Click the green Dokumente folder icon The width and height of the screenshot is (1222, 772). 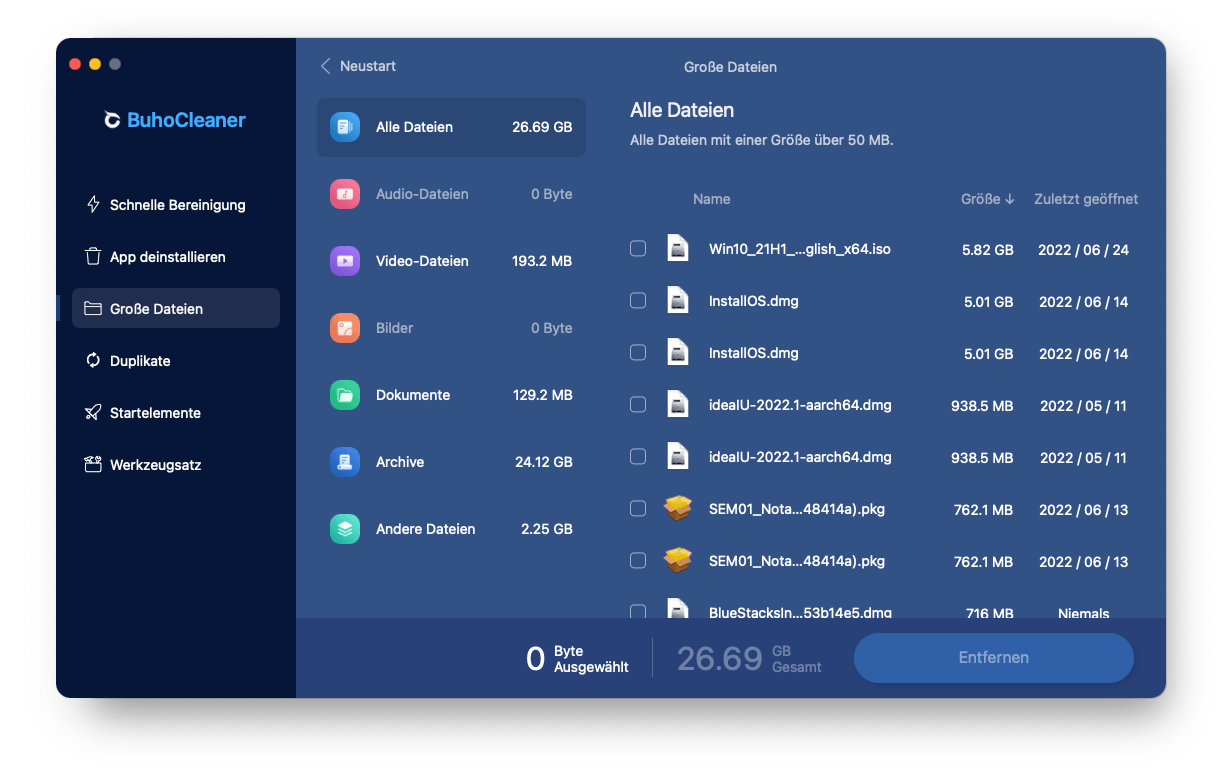(x=345, y=395)
